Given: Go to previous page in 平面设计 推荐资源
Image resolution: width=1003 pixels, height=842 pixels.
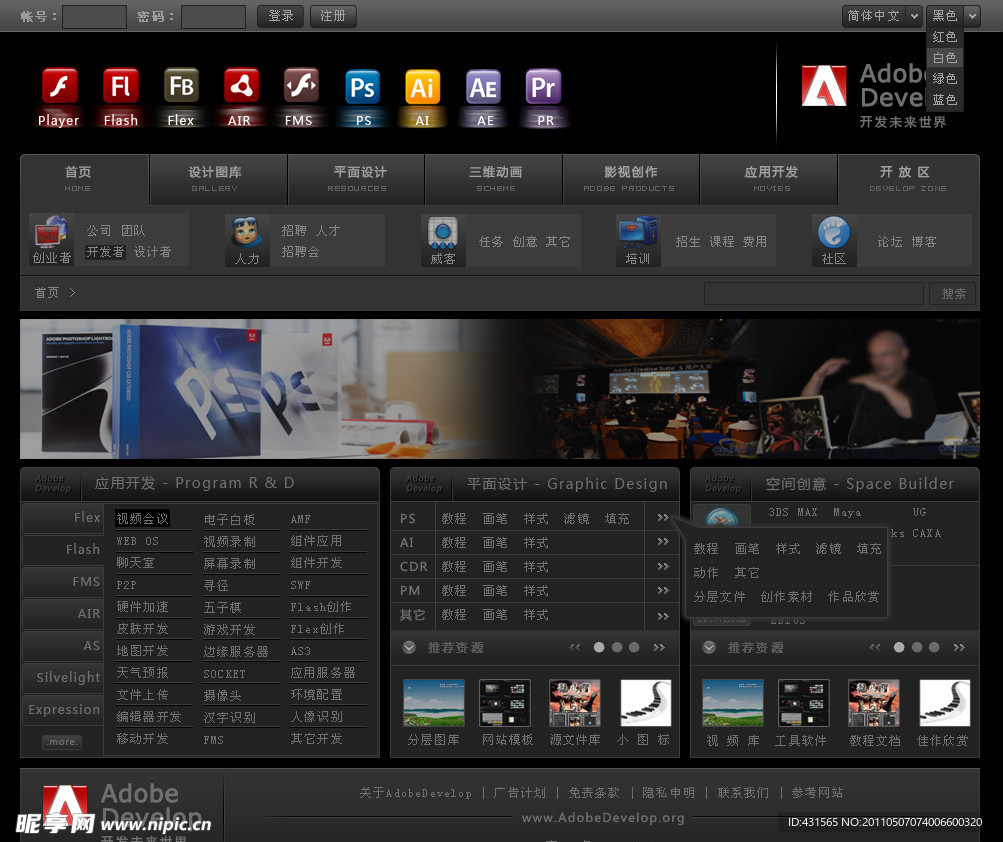Looking at the screenshot, I should pos(575,647).
